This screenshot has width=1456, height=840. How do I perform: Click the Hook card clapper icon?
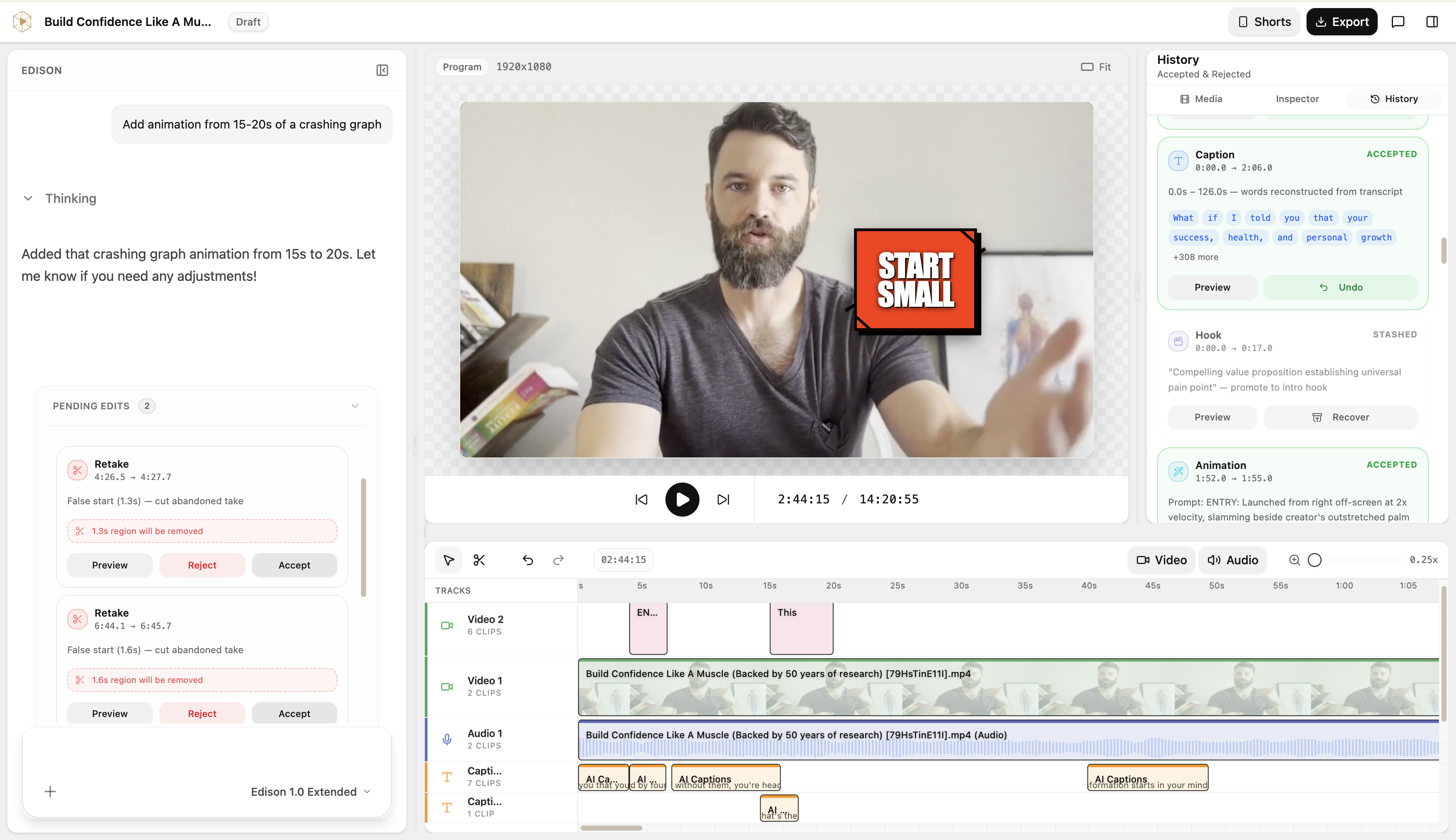1178,342
